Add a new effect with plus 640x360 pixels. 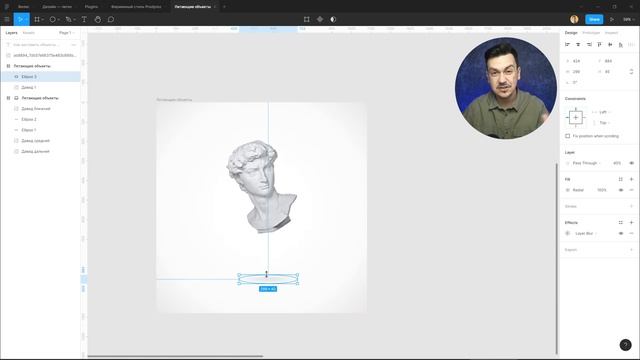click(631, 222)
